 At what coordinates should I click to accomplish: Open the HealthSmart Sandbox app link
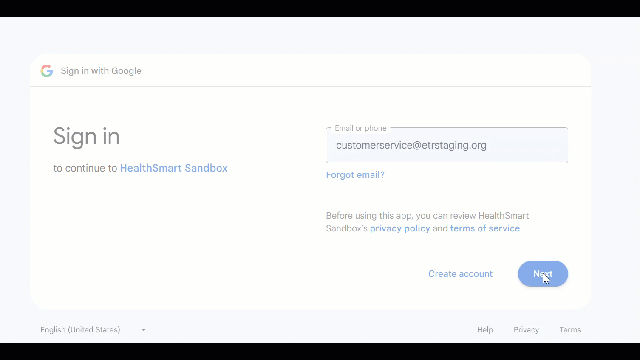point(173,168)
